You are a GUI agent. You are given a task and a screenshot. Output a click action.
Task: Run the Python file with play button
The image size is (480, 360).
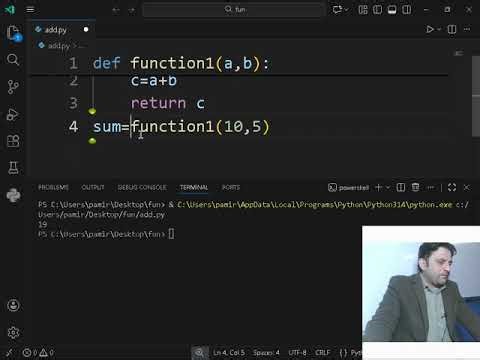click(430, 29)
